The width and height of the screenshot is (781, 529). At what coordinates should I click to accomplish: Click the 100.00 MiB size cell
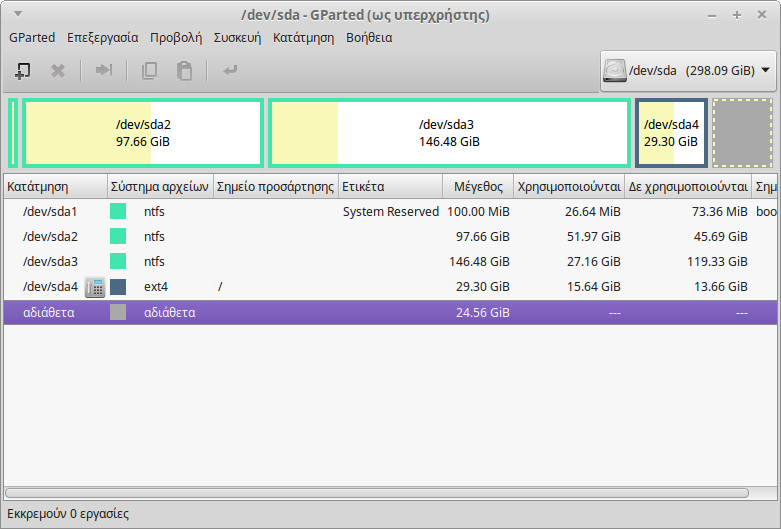(x=478, y=212)
